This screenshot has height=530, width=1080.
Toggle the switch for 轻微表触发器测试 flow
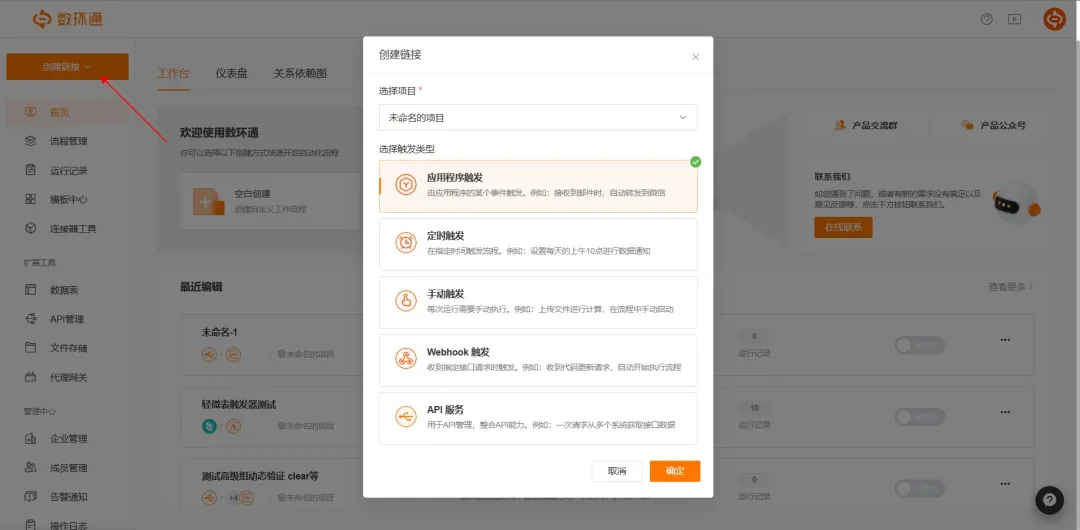click(919, 415)
